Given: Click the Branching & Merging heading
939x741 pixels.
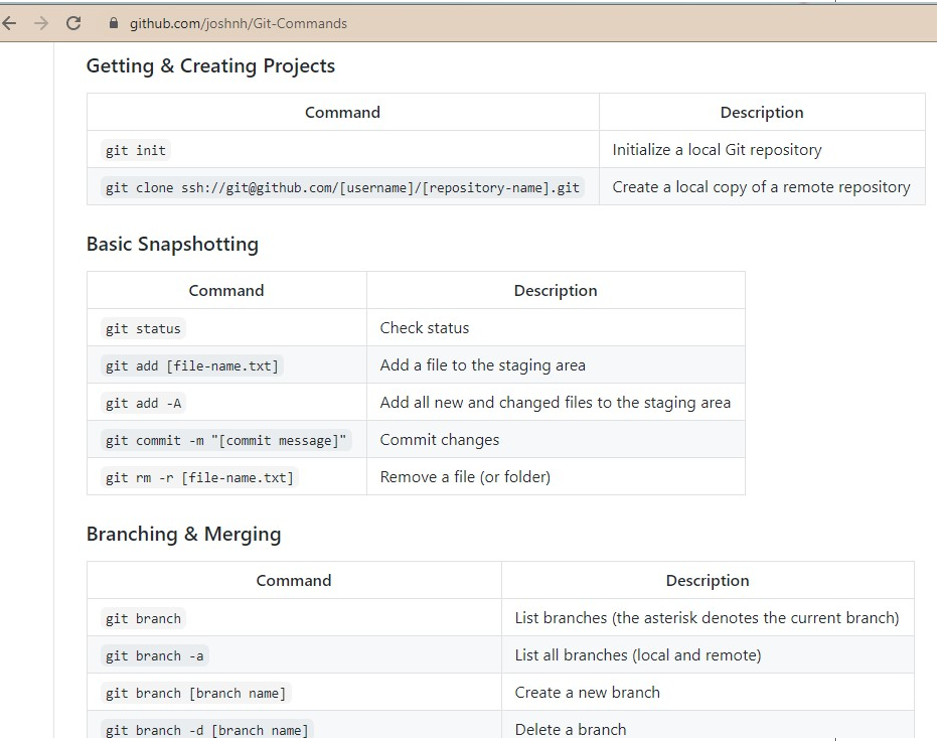Looking at the screenshot, I should tap(183, 534).
